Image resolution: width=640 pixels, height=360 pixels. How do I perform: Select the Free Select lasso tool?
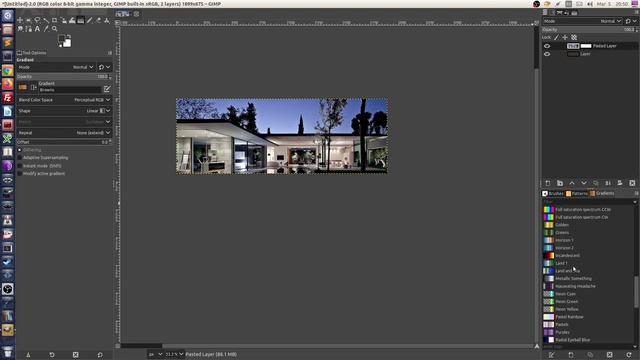click(x=37, y=20)
